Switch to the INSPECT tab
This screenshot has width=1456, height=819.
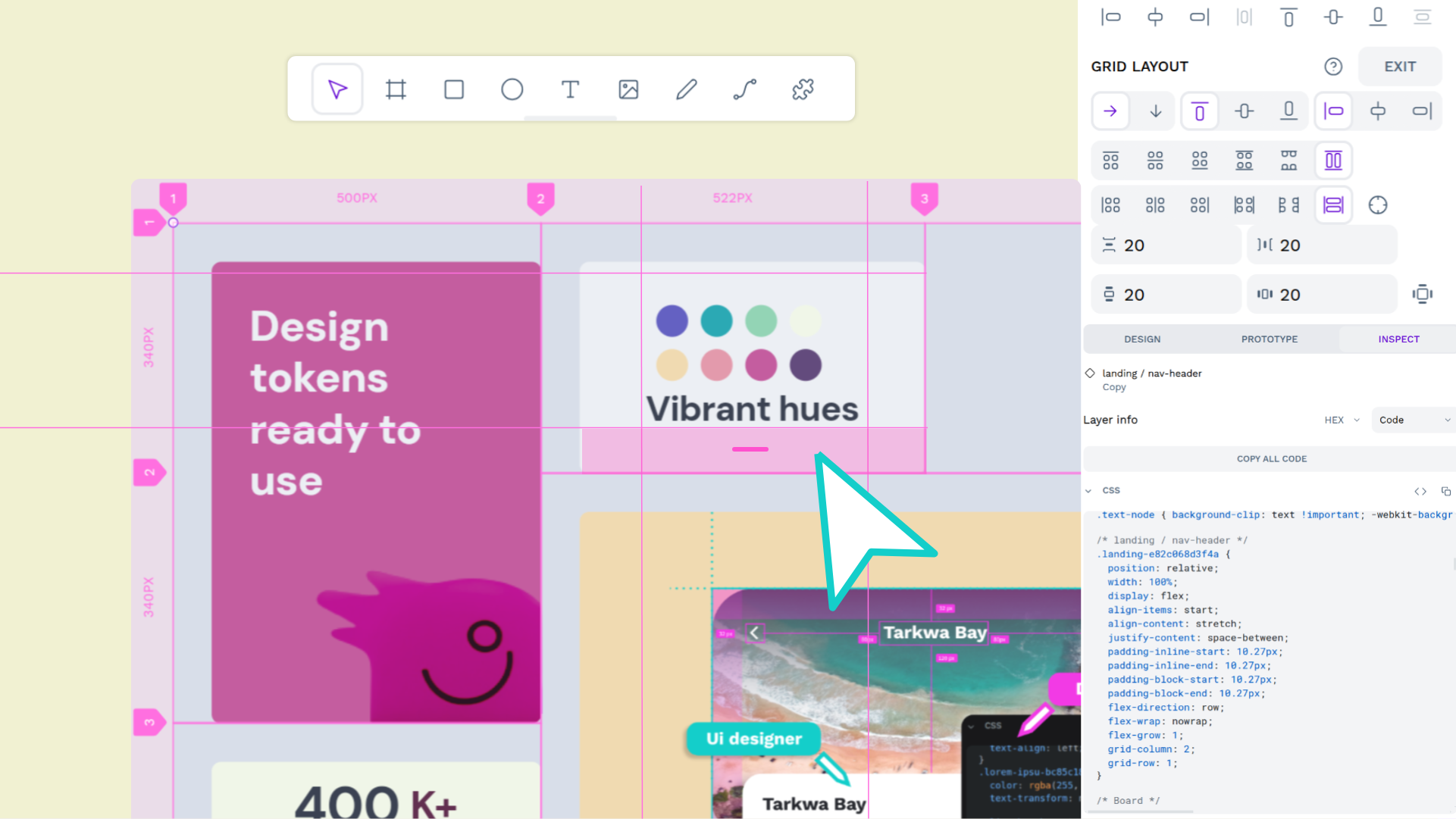(1398, 339)
